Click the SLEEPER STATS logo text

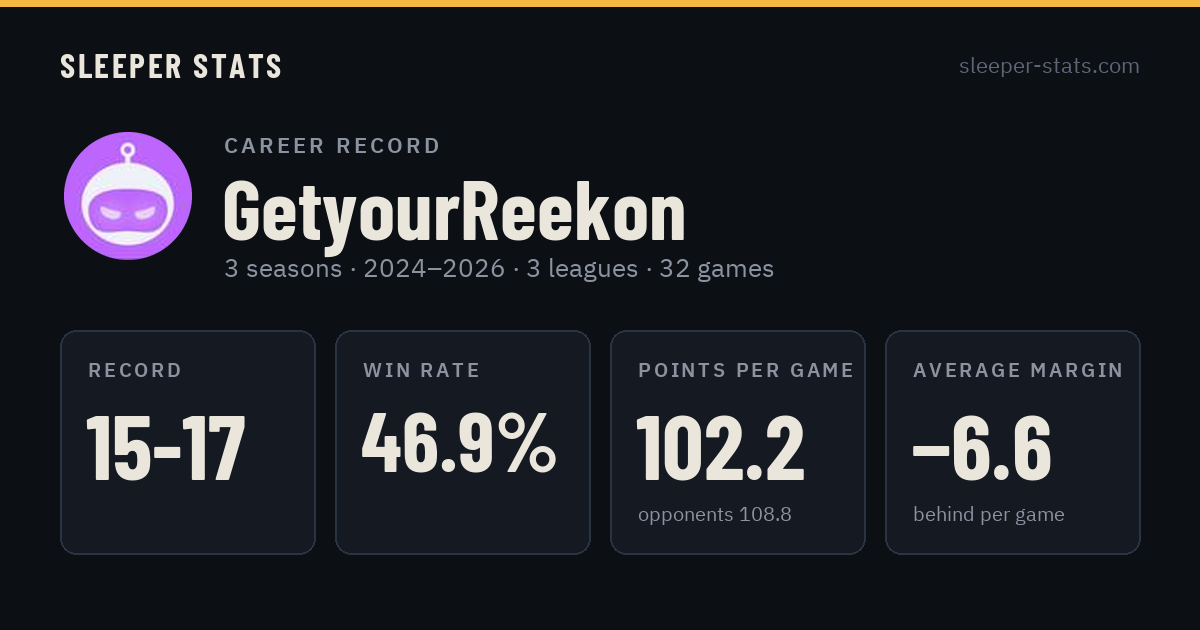[171, 67]
